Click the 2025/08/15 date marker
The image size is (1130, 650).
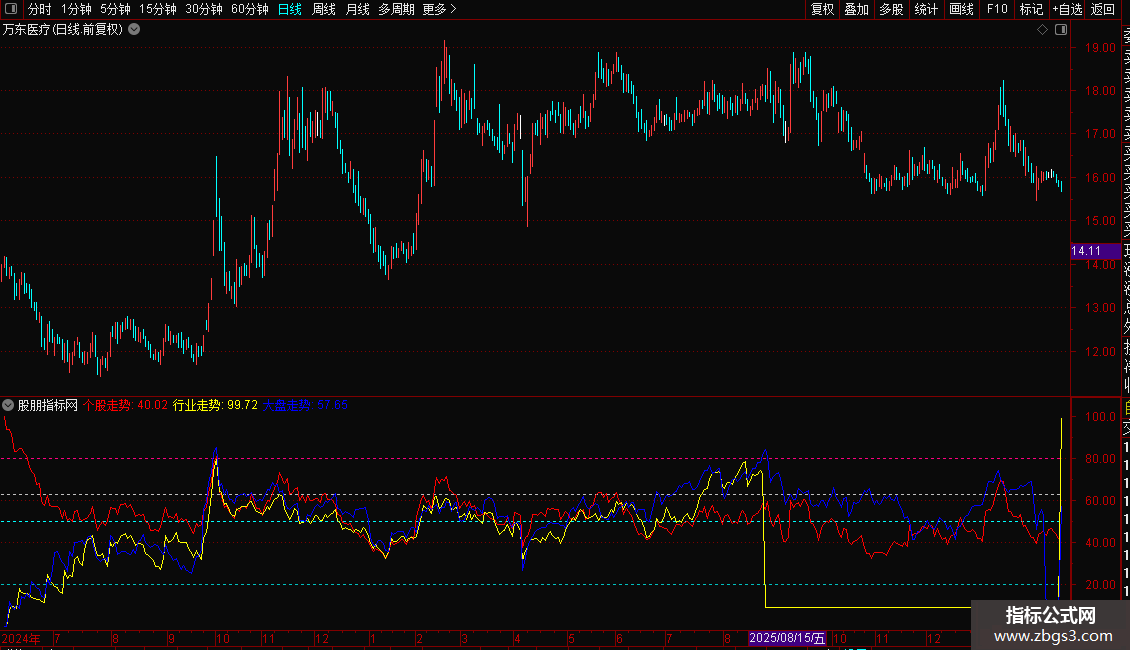click(x=787, y=638)
